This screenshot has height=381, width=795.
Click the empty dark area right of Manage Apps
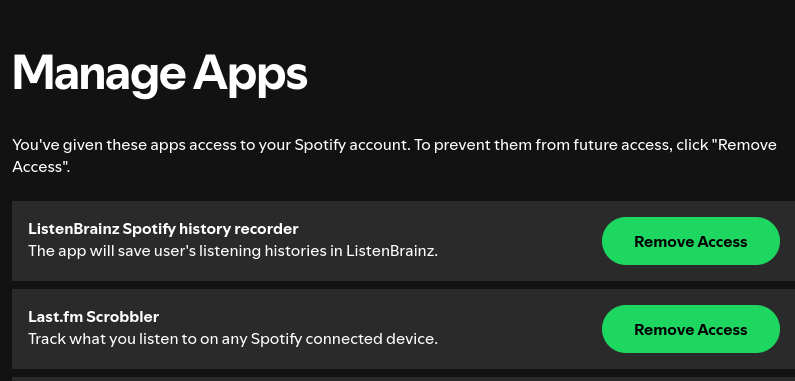(x=548, y=74)
